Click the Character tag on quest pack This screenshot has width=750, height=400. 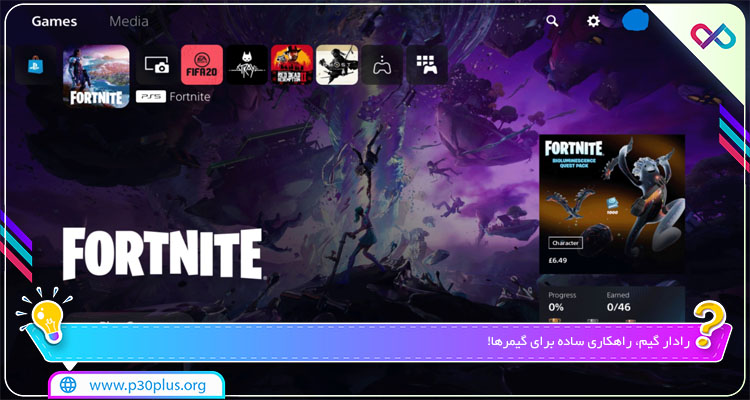coord(565,243)
